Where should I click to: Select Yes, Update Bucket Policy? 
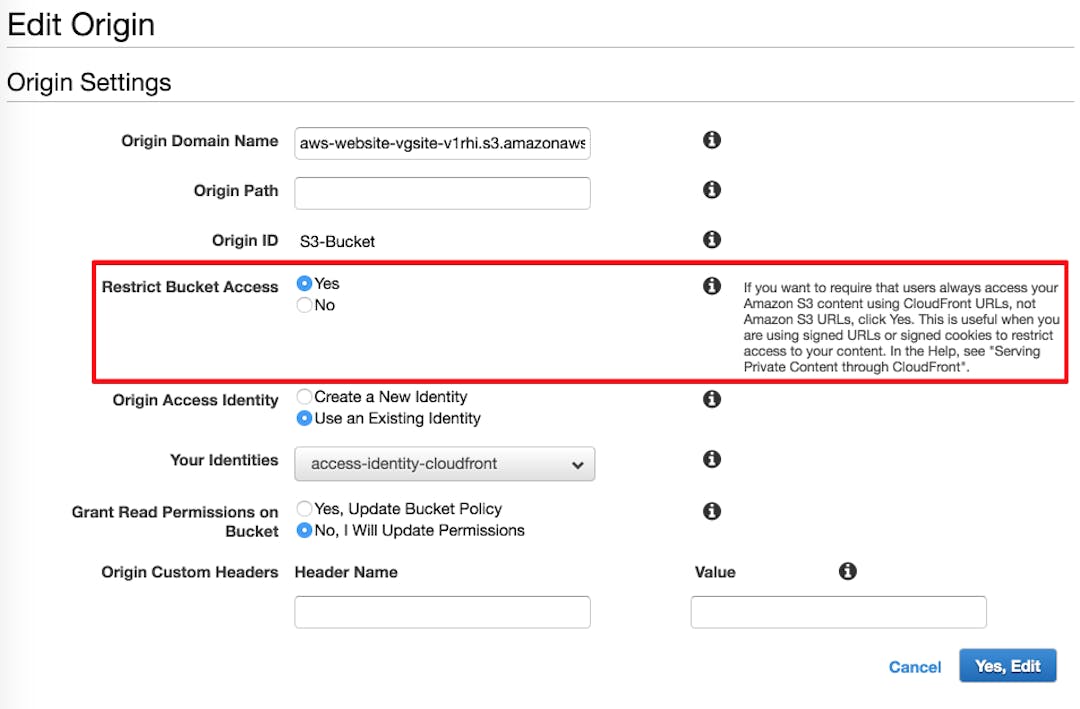point(303,507)
